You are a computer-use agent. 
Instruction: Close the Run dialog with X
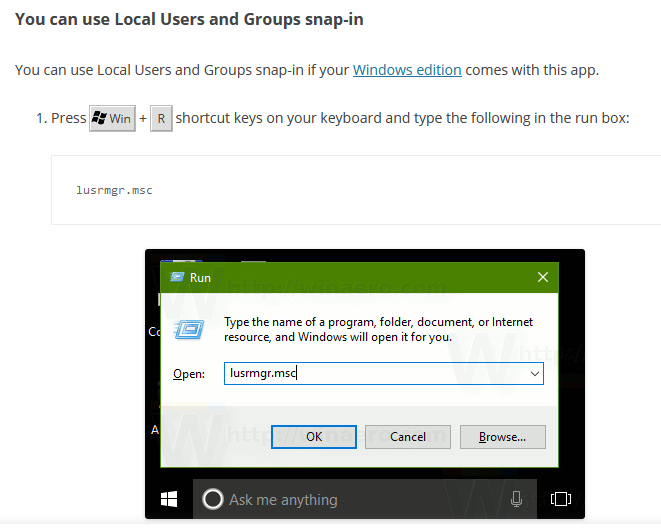point(542,277)
